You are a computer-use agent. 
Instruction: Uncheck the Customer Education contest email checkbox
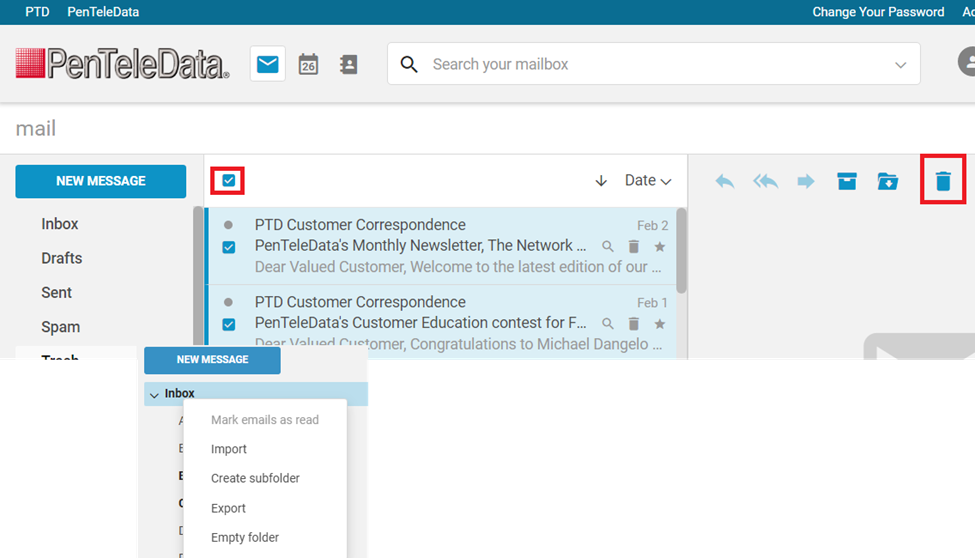pos(229,324)
